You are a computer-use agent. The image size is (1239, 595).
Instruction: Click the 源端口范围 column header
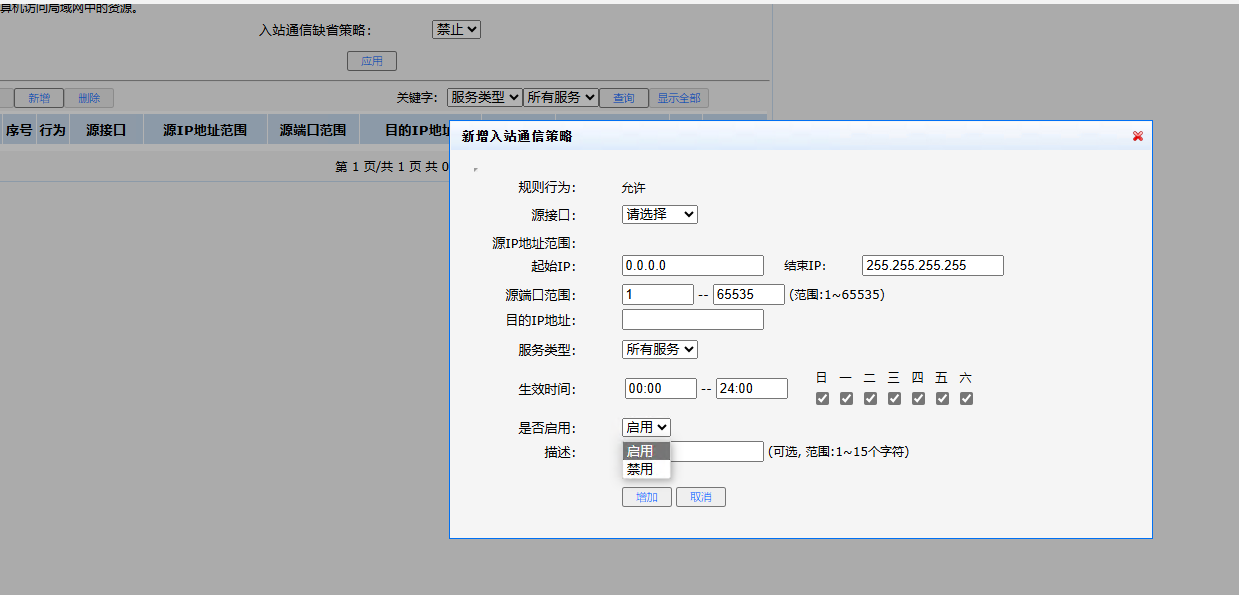click(x=313, y=129)
